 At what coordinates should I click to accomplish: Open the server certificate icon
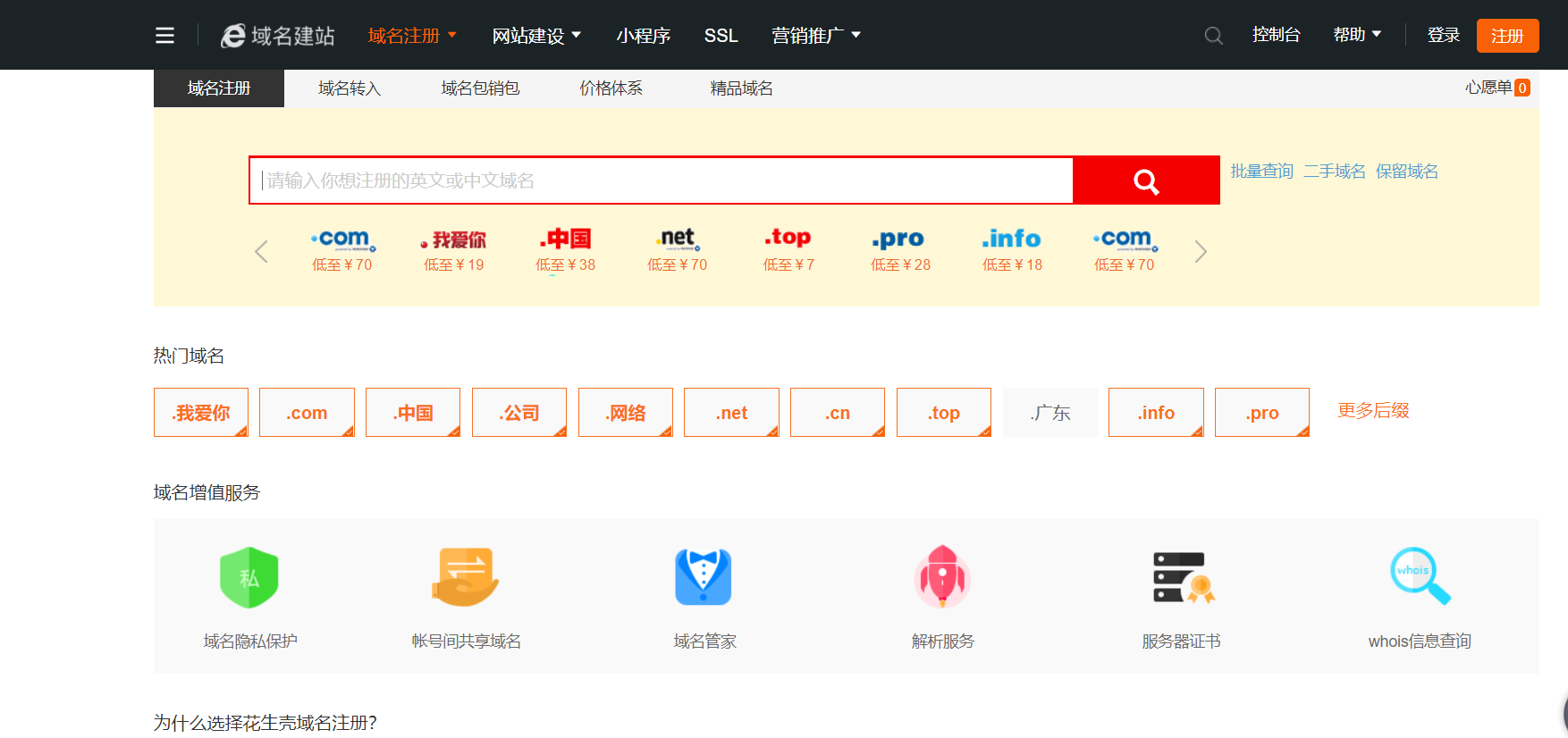[1181, 577]
